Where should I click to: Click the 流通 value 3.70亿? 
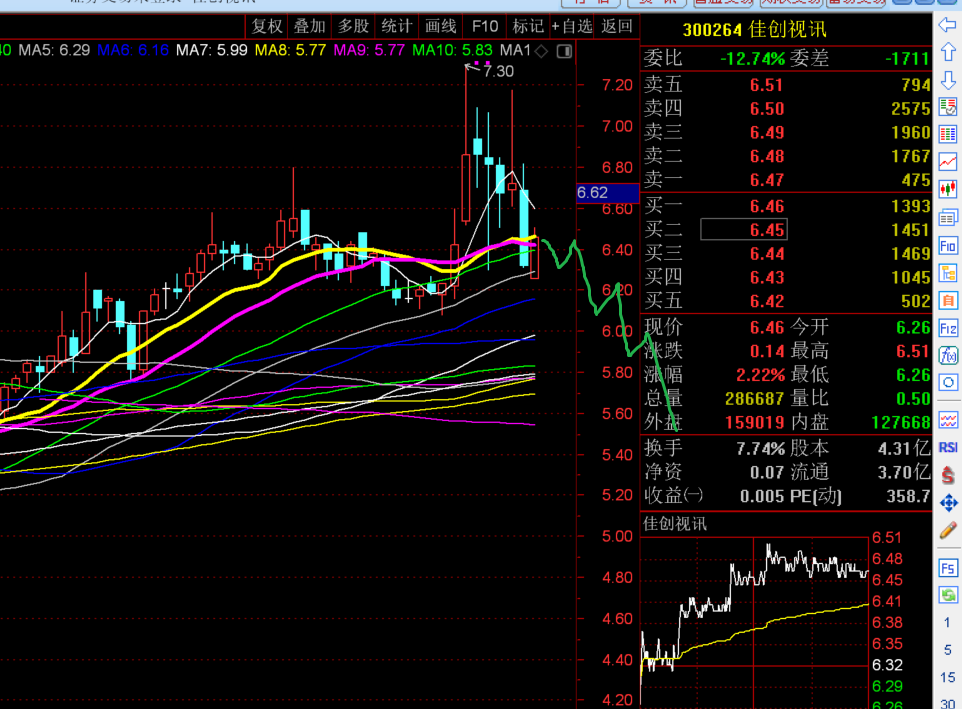[904, 472]
